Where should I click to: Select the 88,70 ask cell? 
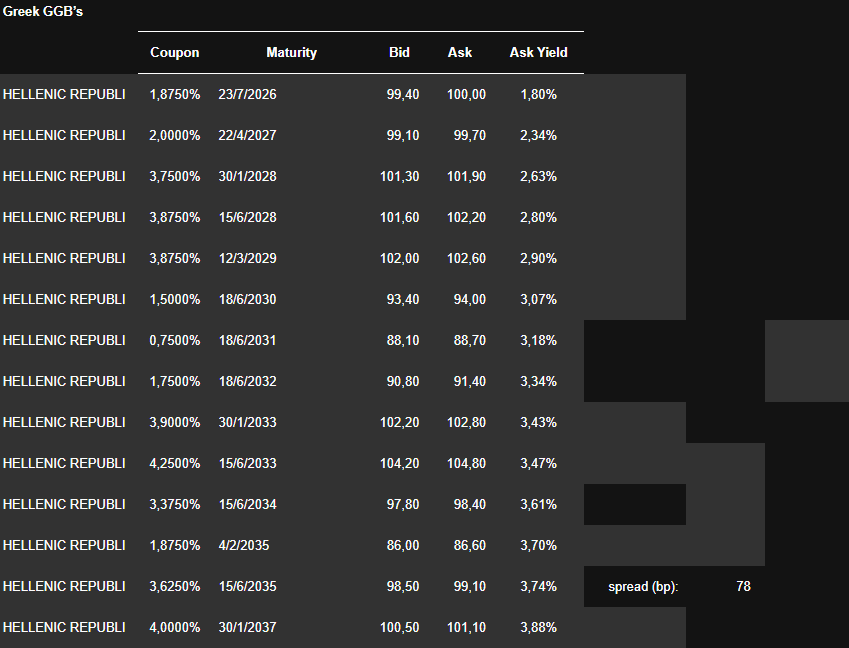(469, 341)
